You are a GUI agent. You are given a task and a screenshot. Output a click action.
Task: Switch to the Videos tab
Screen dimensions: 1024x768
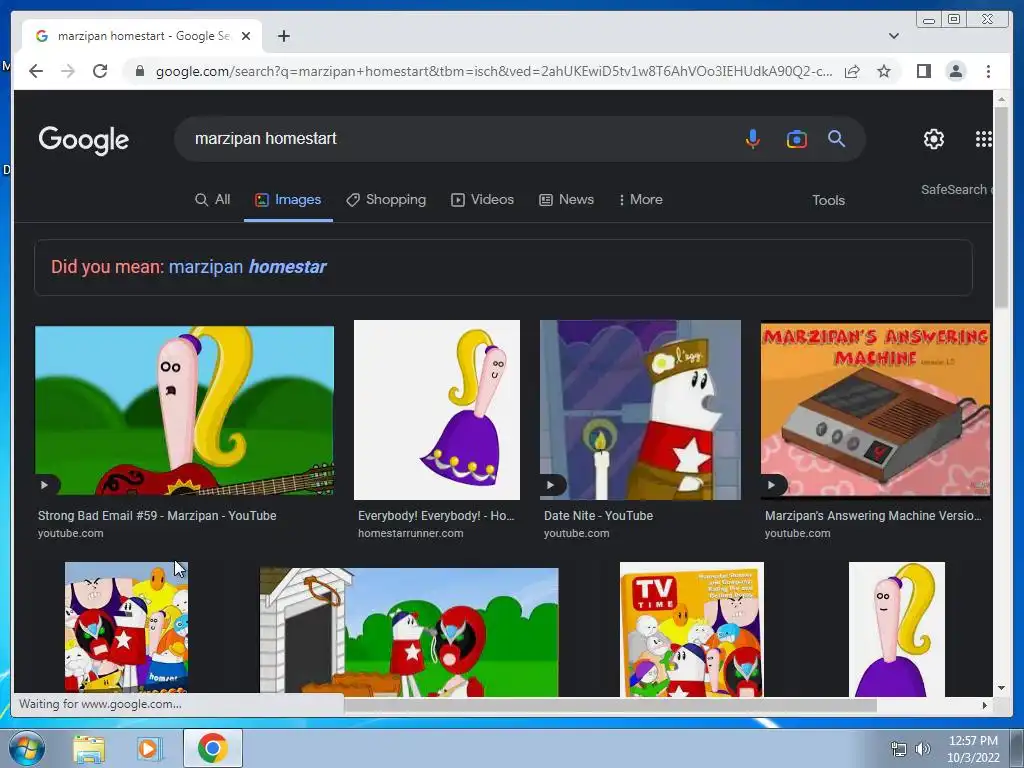(x=483, y=200)
